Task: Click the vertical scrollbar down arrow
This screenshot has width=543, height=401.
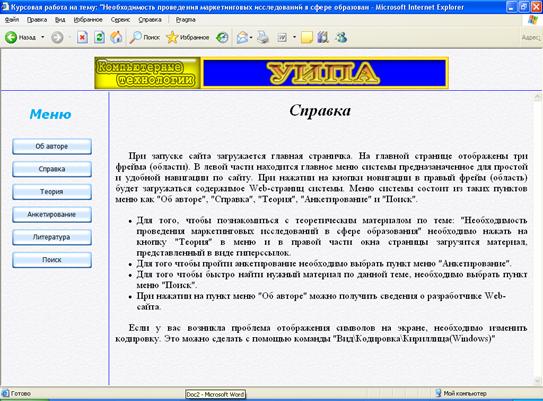Action: (x=538, y=380)
